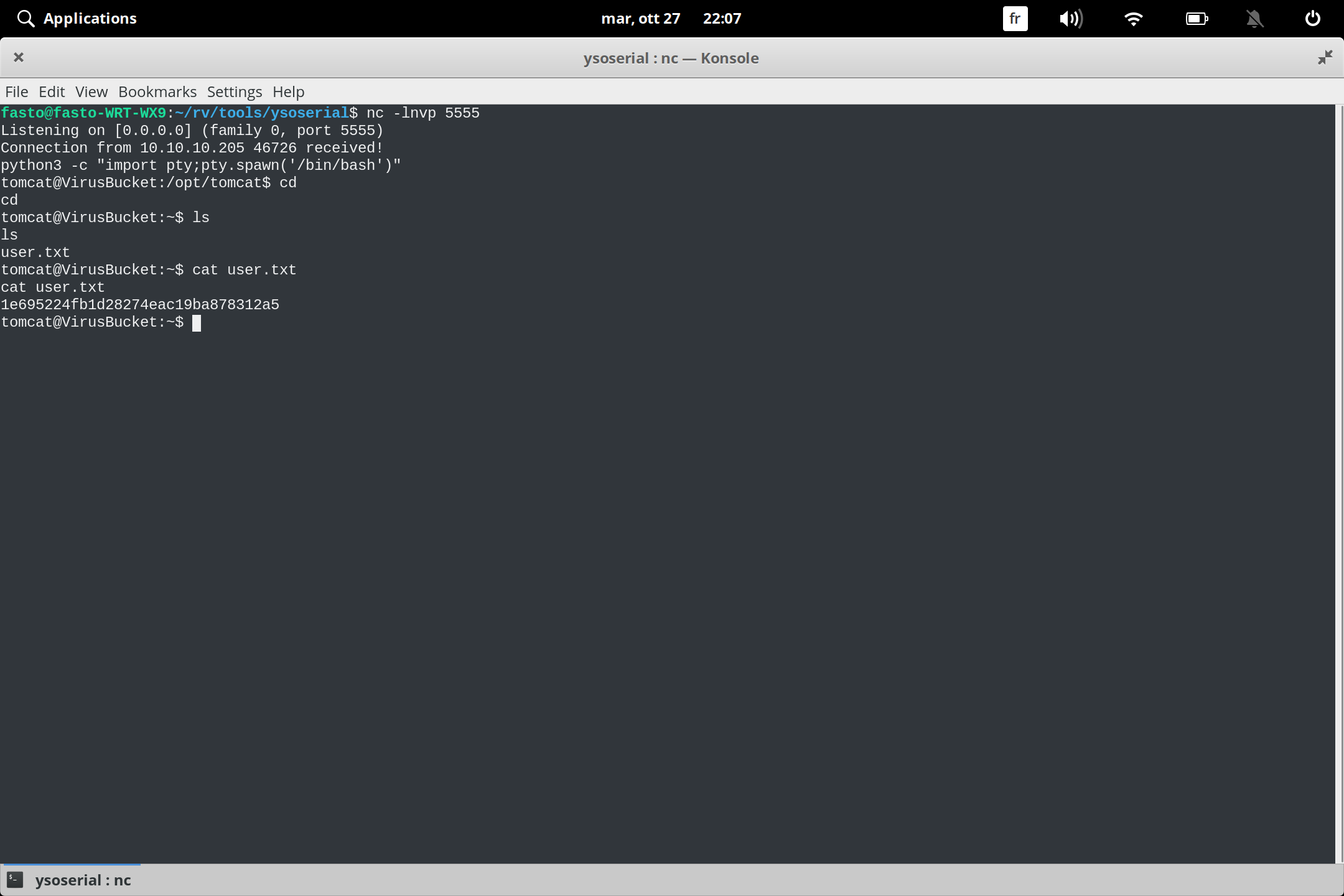Click the volume speaker icon in the panel
The height and width of the screenshot is (896, 1344).
pyautogui.click(x=1071, y=18)
